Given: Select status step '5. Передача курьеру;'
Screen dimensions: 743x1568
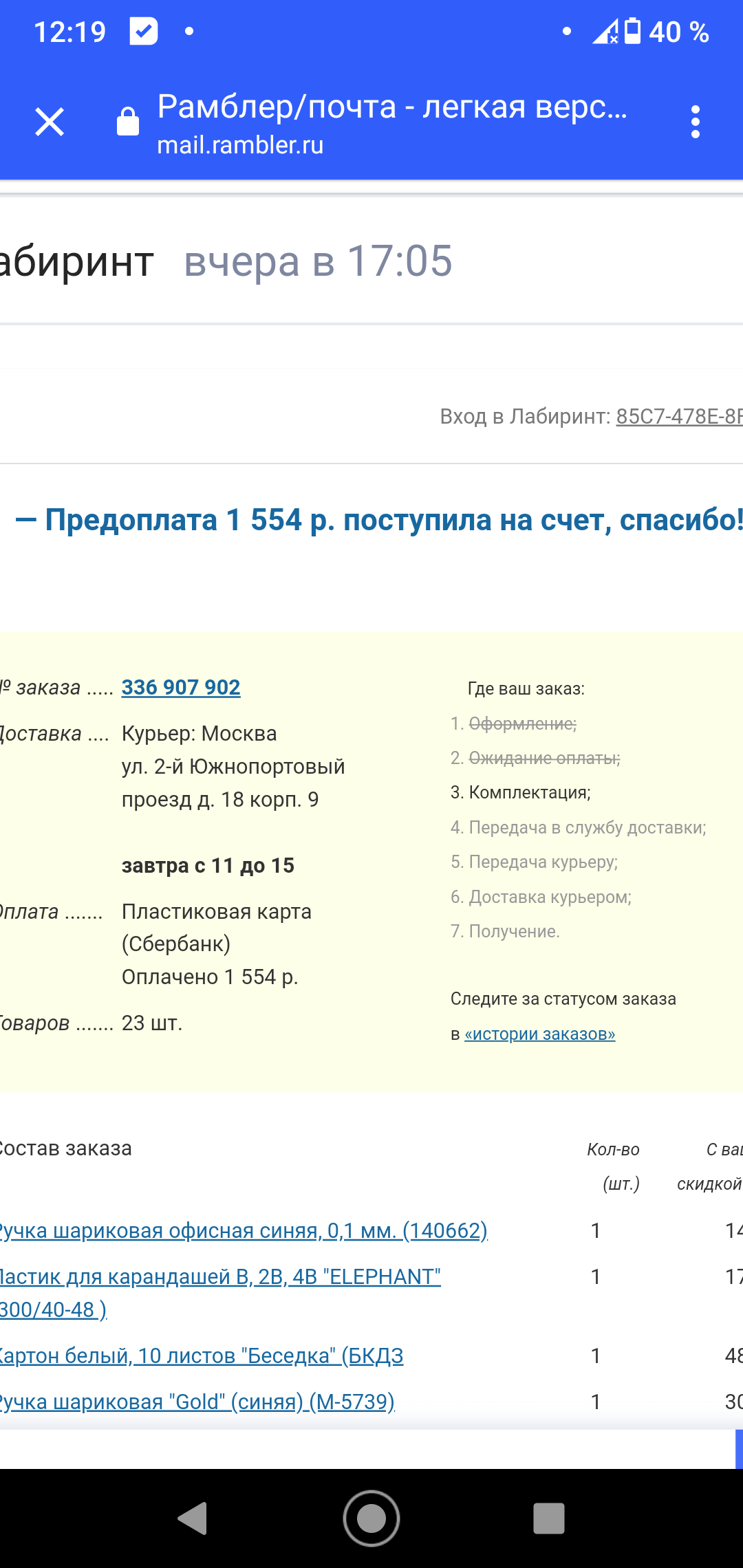Looking at the screenshot, I should (535, 862).
